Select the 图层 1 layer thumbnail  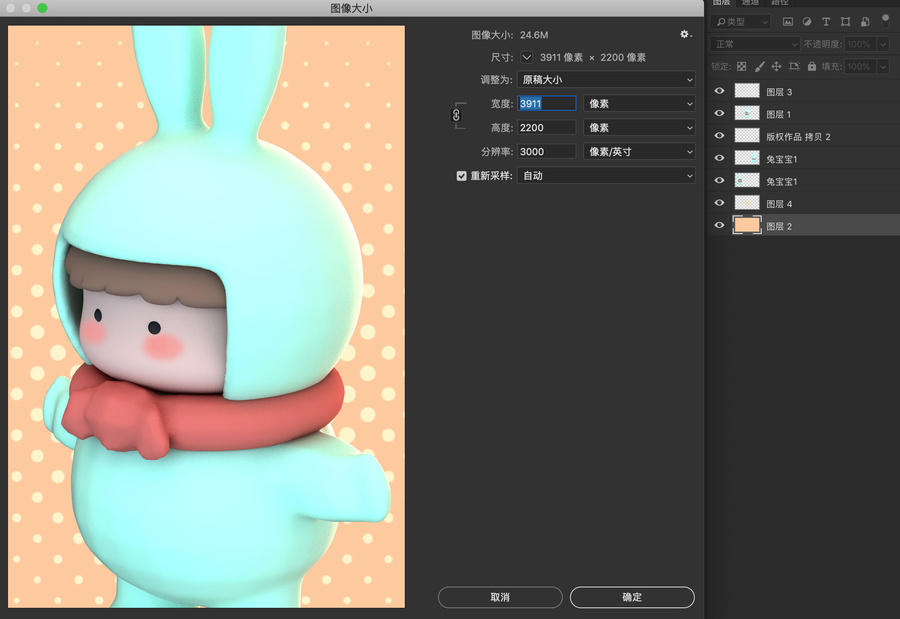pyautogui.click(x=747, y=113)
